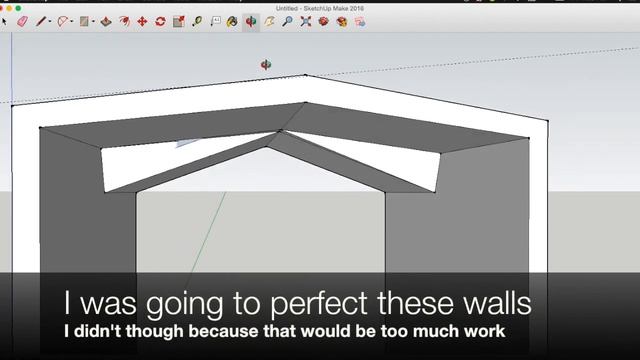The image size is (640, 360).
Task: Open the Line tool dropdown arrow
Action: [50, 21]
